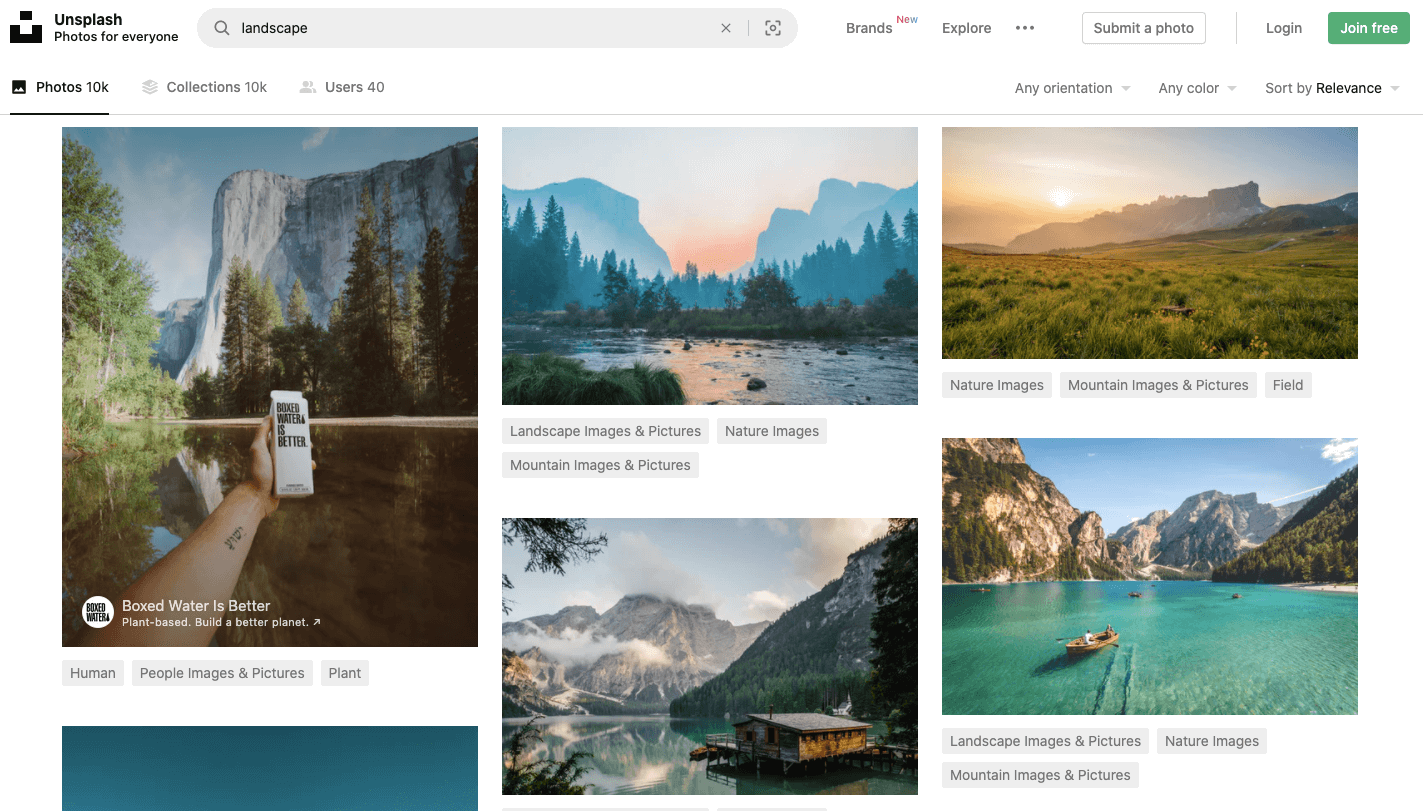The height and width of the screenshot is (811, 1423).
Task: Click Mountain Images & Pictures tag under river photo
Action: pyautogui.click(x=600, y=465)
